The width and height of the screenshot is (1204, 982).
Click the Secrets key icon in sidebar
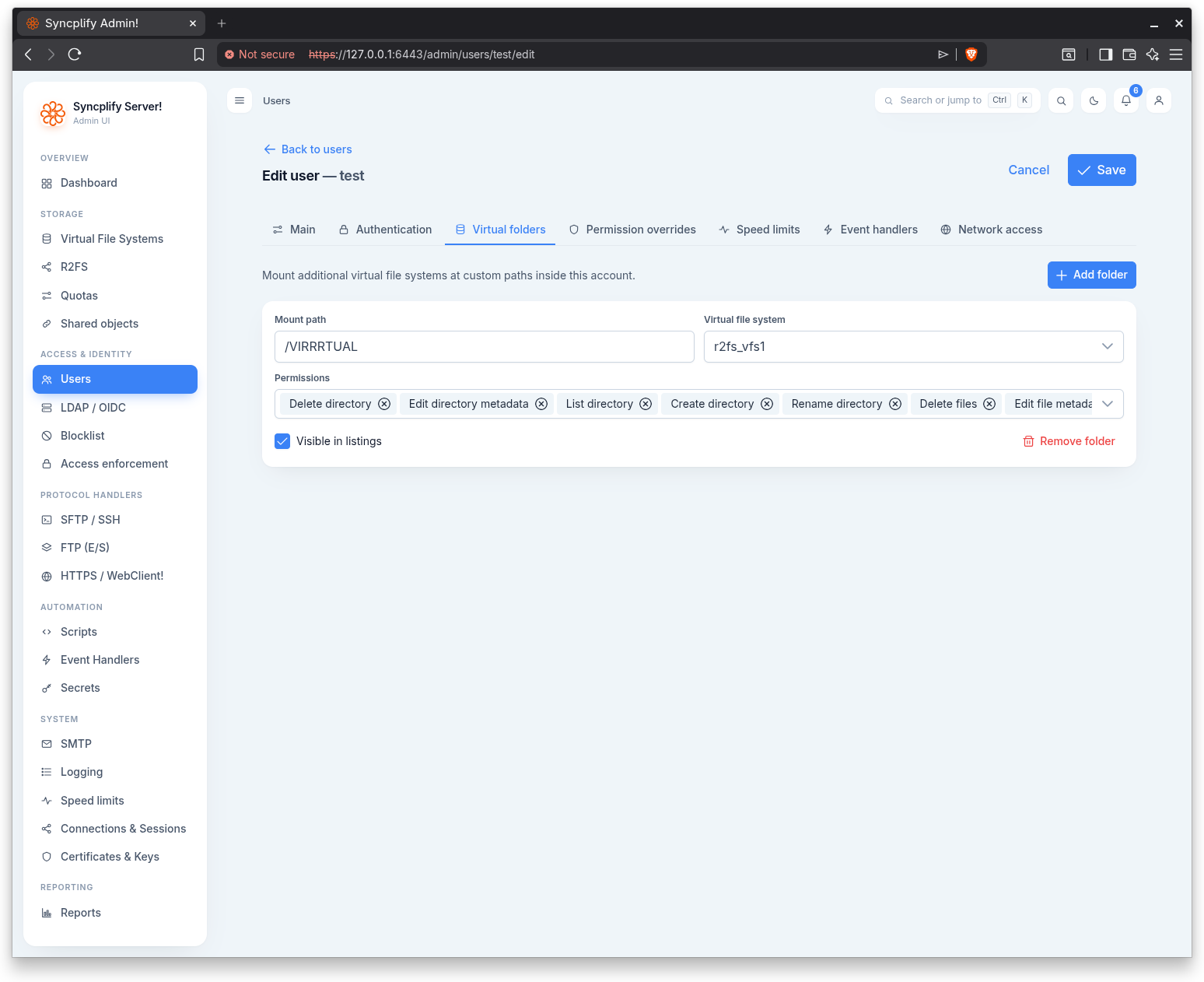47,689
